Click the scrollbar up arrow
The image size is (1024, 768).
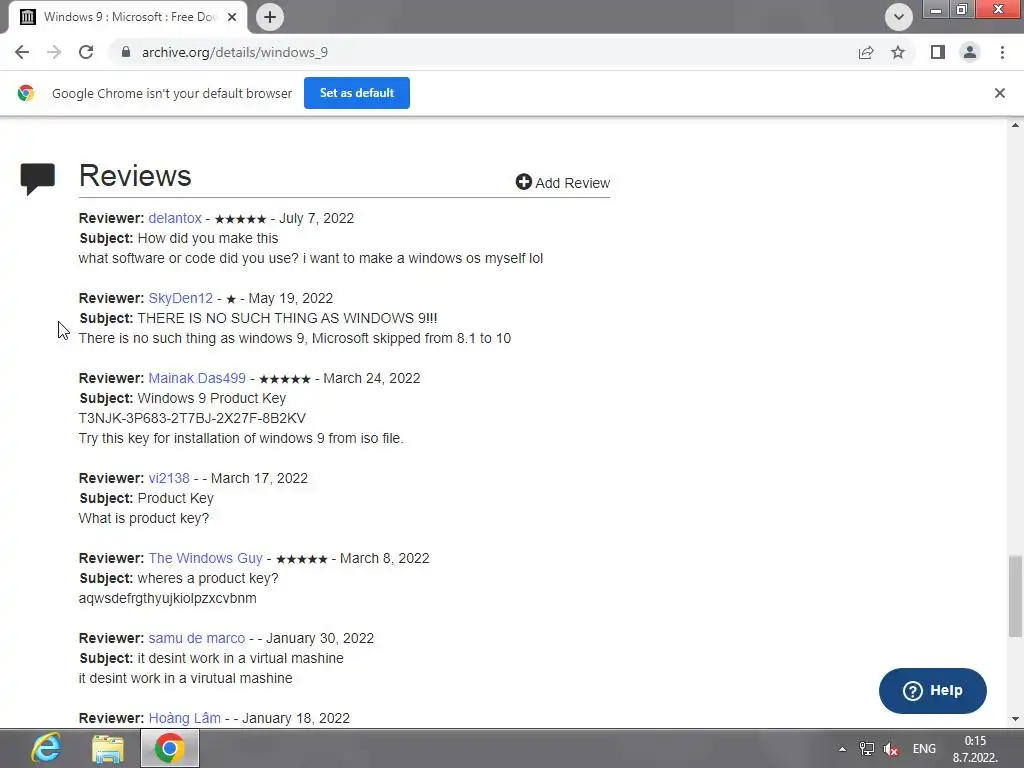(x=1015, y=125)
